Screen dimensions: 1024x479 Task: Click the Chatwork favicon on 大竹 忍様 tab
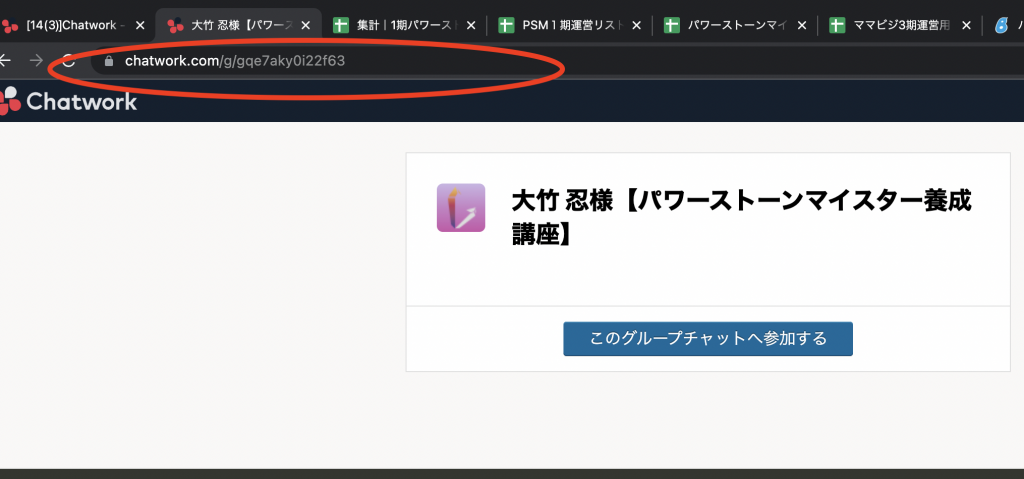175,25
